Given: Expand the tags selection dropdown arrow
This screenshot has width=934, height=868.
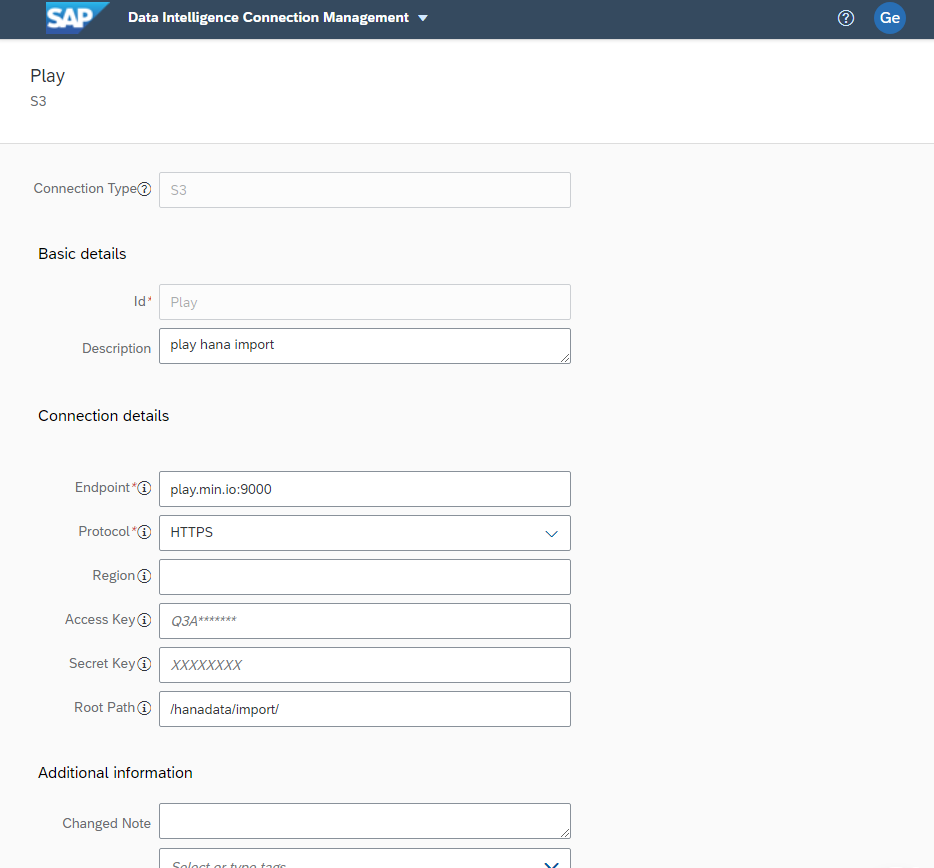Looking at the screenshot, I should click(551, 863).
